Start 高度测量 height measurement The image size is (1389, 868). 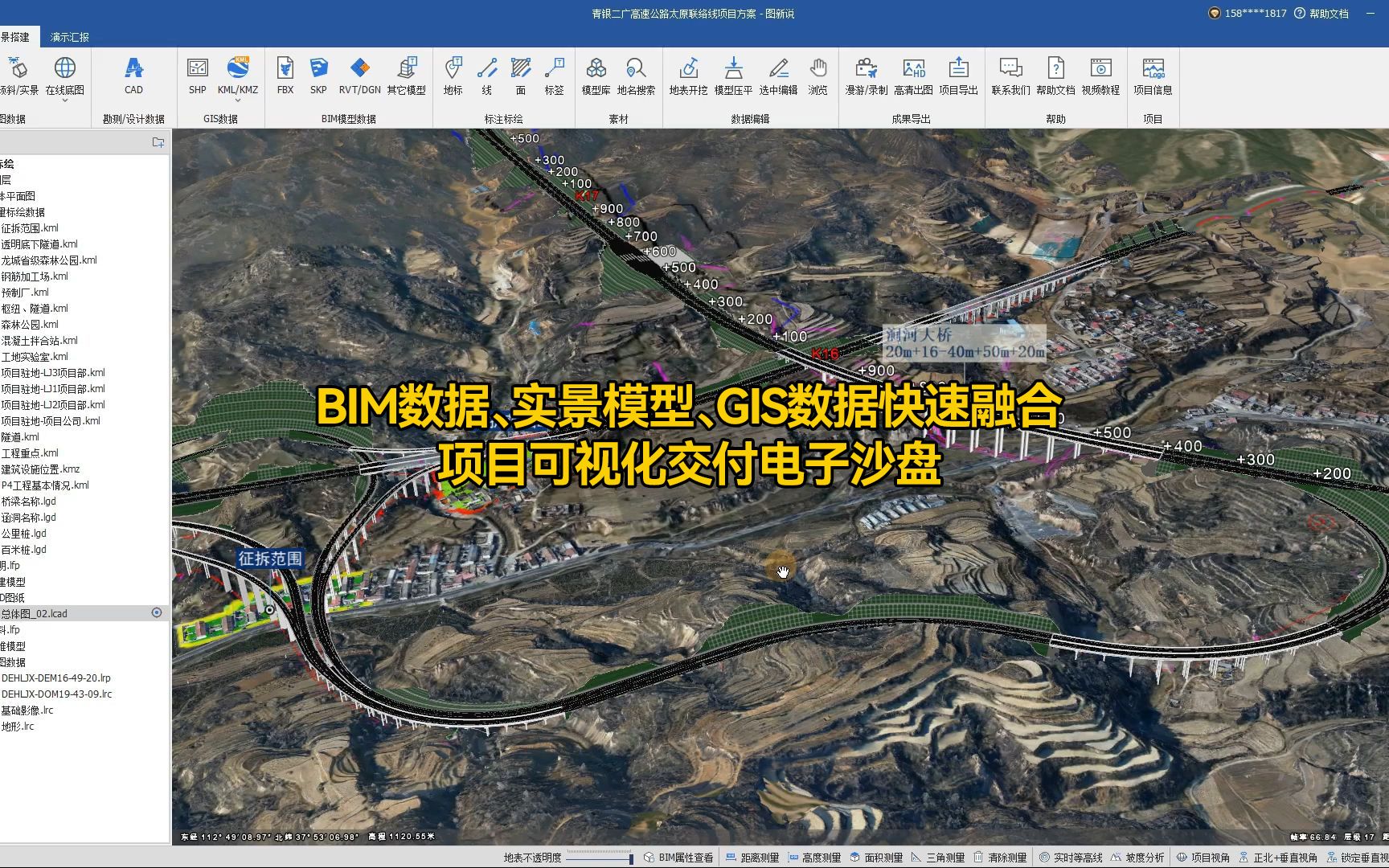814,858
